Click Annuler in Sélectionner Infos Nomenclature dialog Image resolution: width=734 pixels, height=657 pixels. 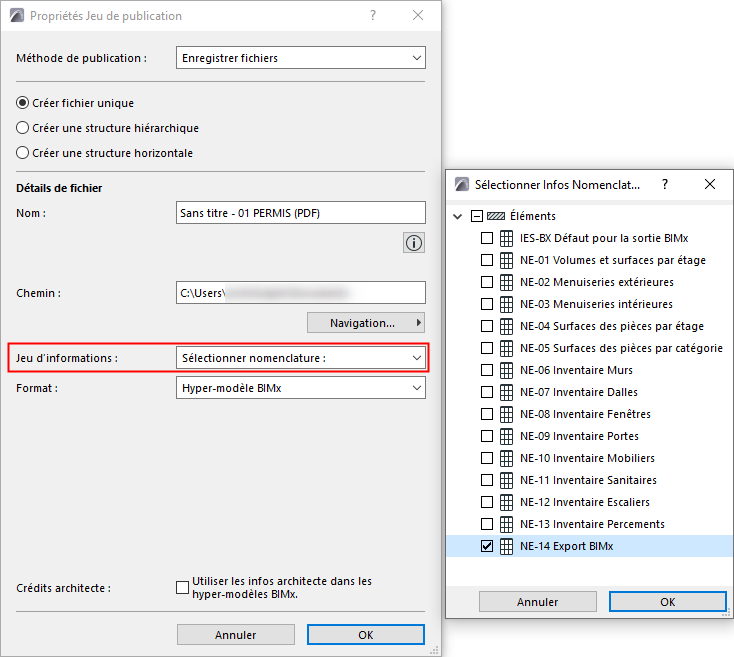click(x=537, y=602)
